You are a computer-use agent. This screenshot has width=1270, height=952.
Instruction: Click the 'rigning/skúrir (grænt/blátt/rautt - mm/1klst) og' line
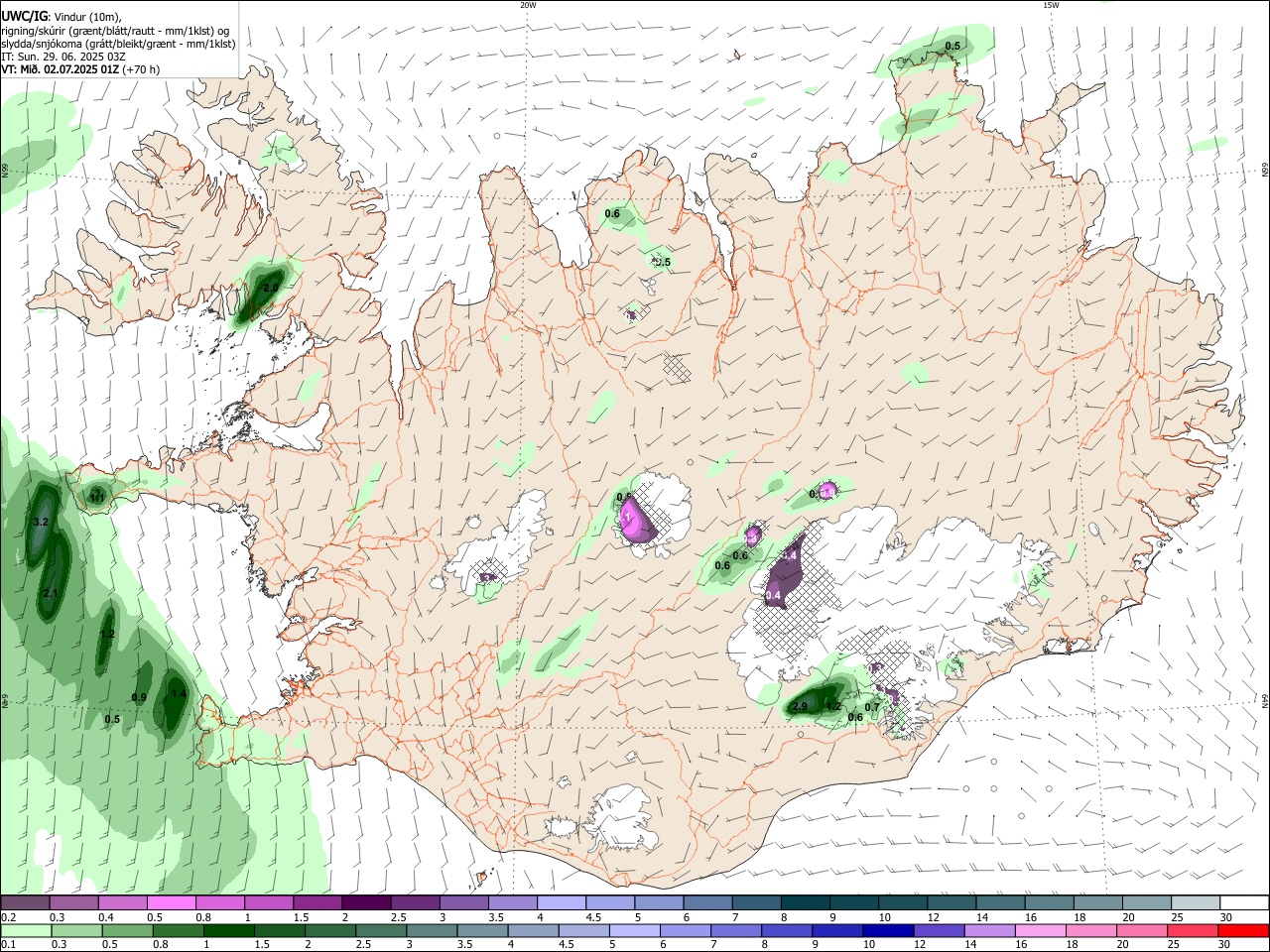116,31
